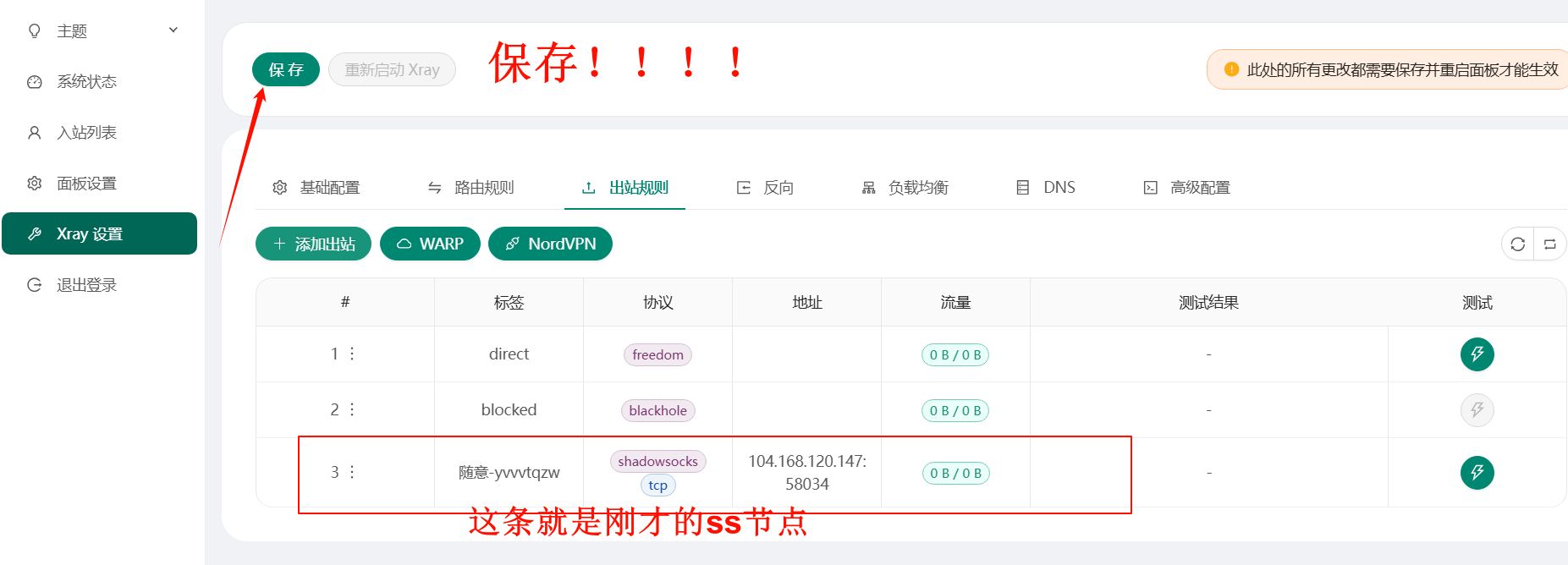Click the traffic badge in the shadowsocks row

coord(955,473)
